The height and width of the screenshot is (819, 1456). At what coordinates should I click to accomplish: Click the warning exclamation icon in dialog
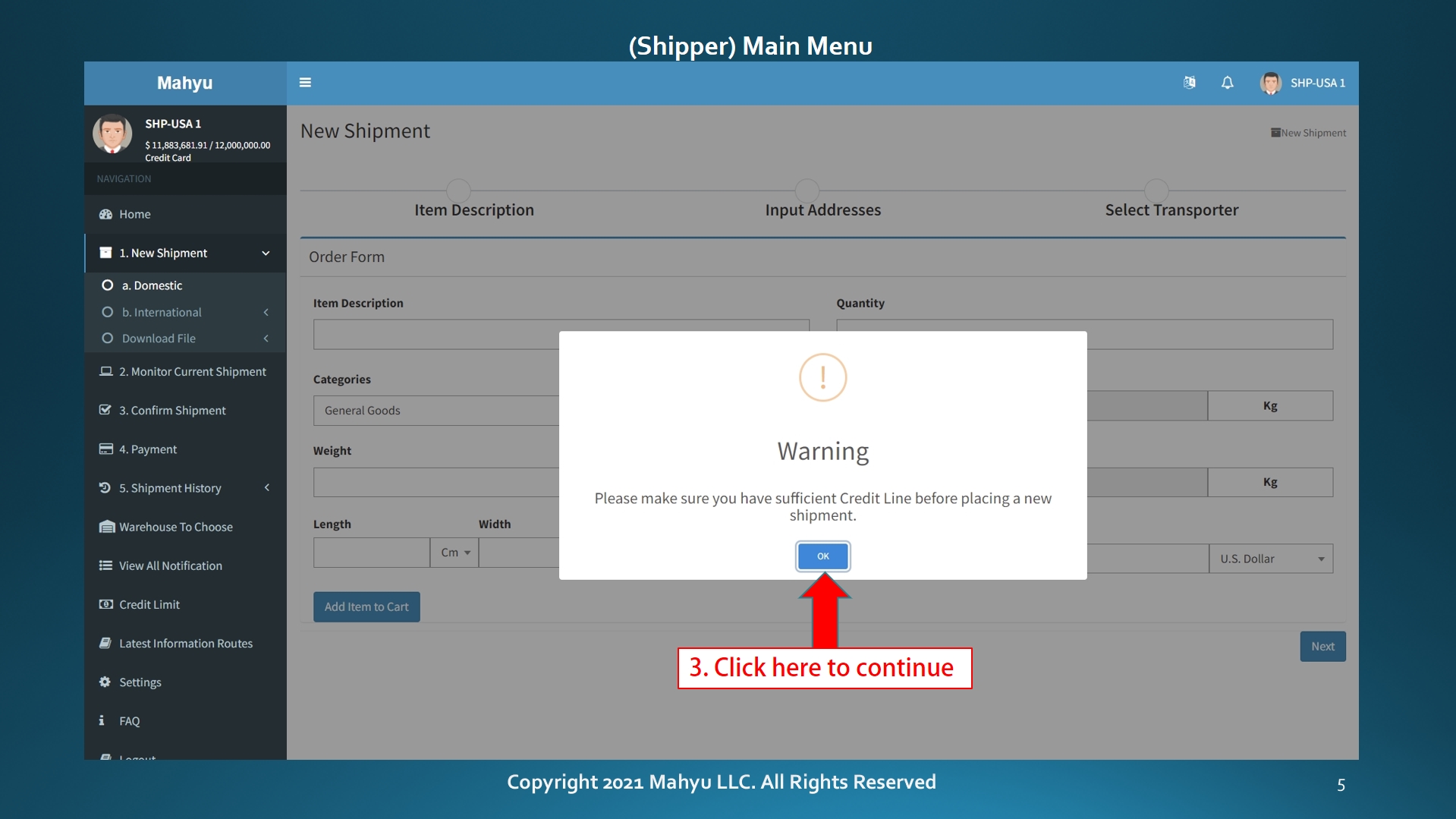point(822,377)
